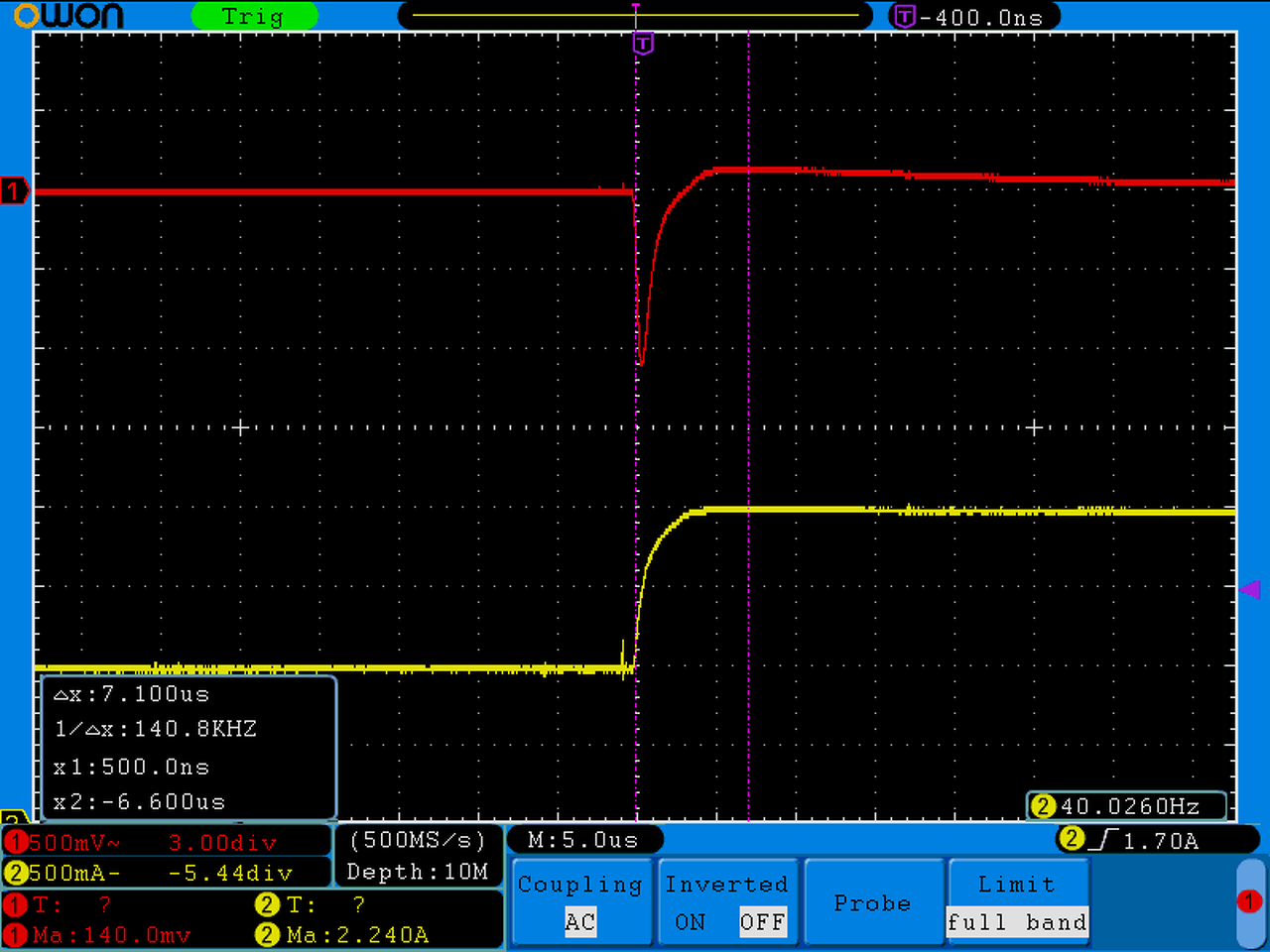Open the Probe menu

(872, 902)
